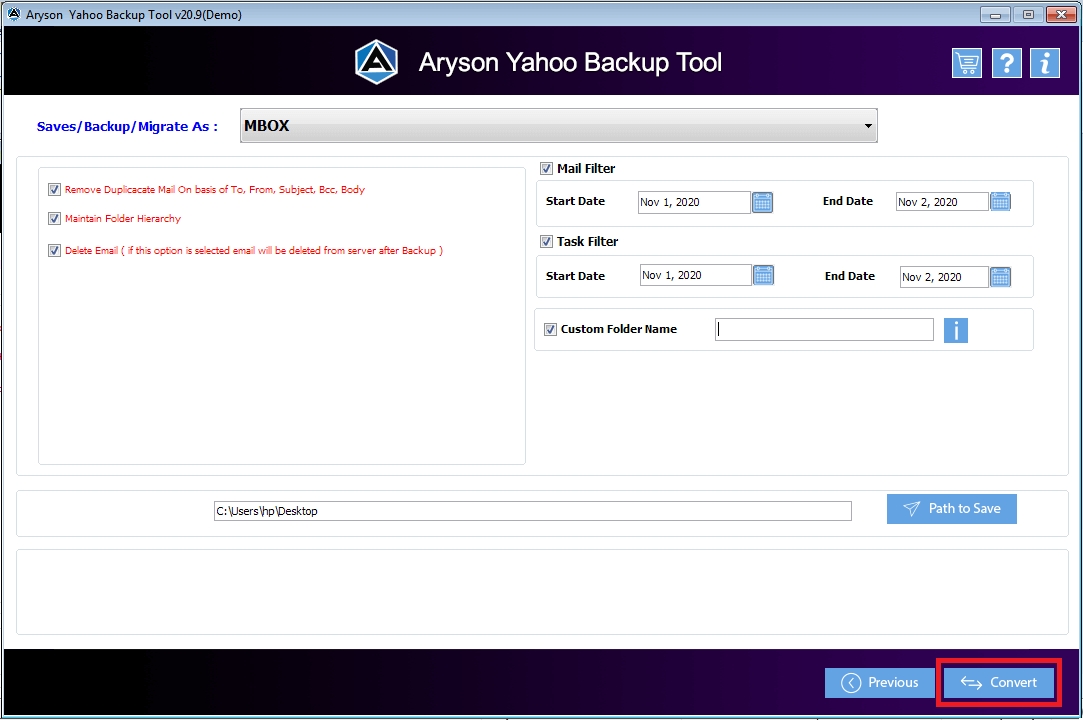Open the Saves/Backup/Migrate As dropdown
Screen dimensions: 1083x720
558,125
